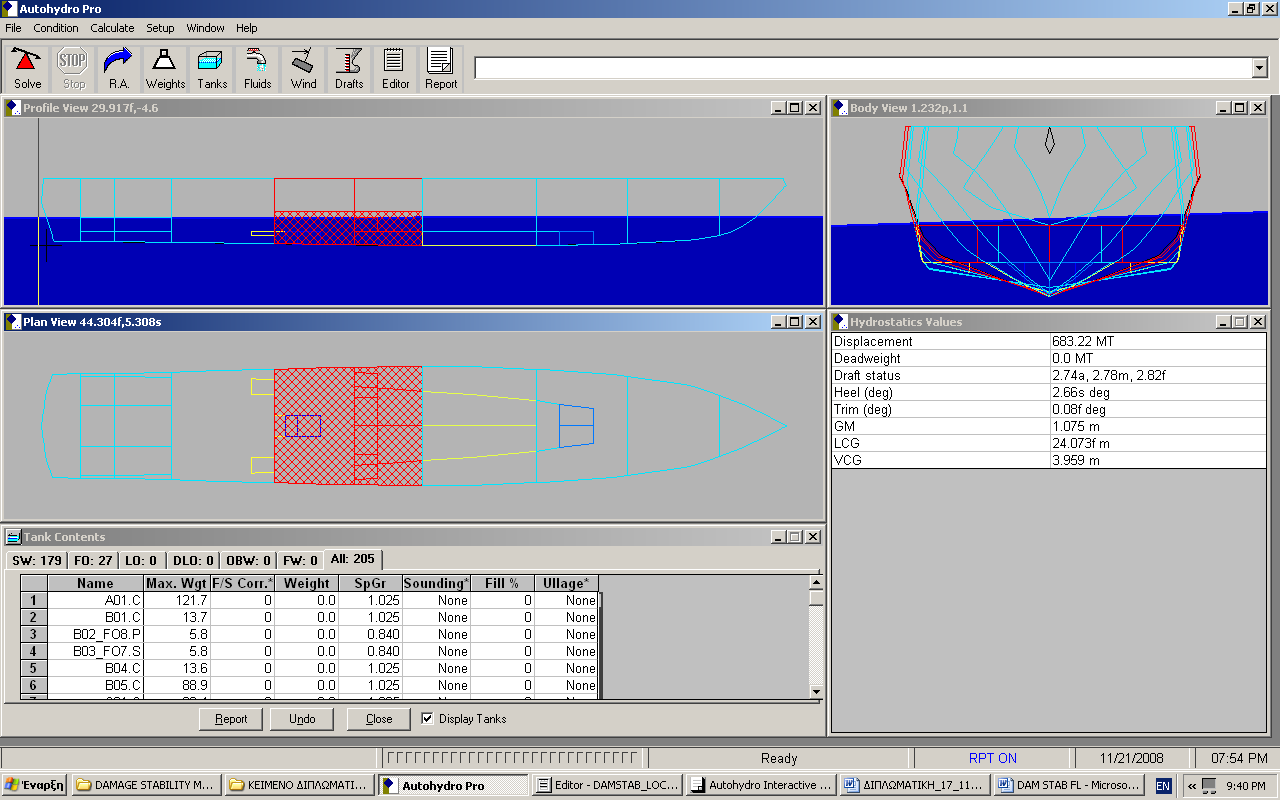Image resolution: width=1280 pixels, height=800 pixels.
Task: Switch to the LO: 0 tab
Action: click(x=140, y=561)
